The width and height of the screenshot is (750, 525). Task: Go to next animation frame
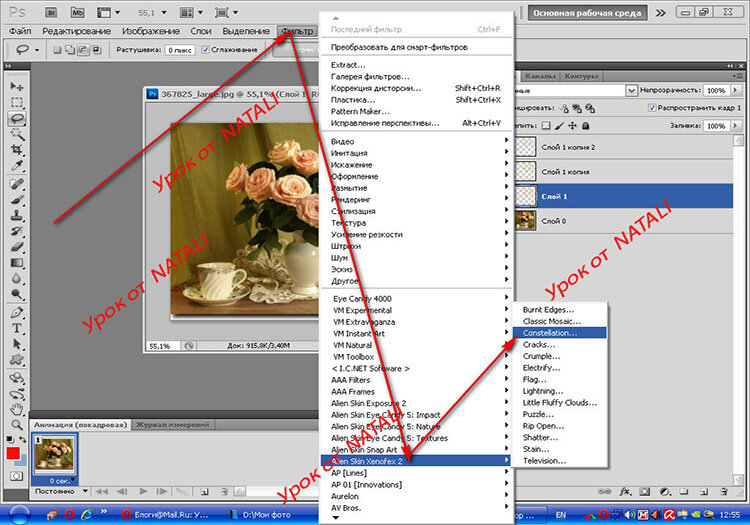(162, 491)
